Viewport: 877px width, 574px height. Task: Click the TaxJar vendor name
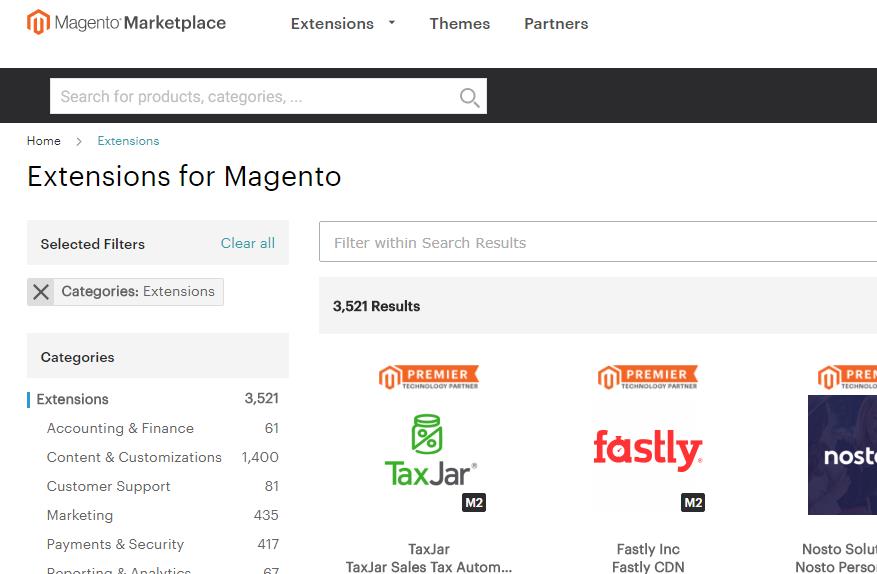click(429, 549)
